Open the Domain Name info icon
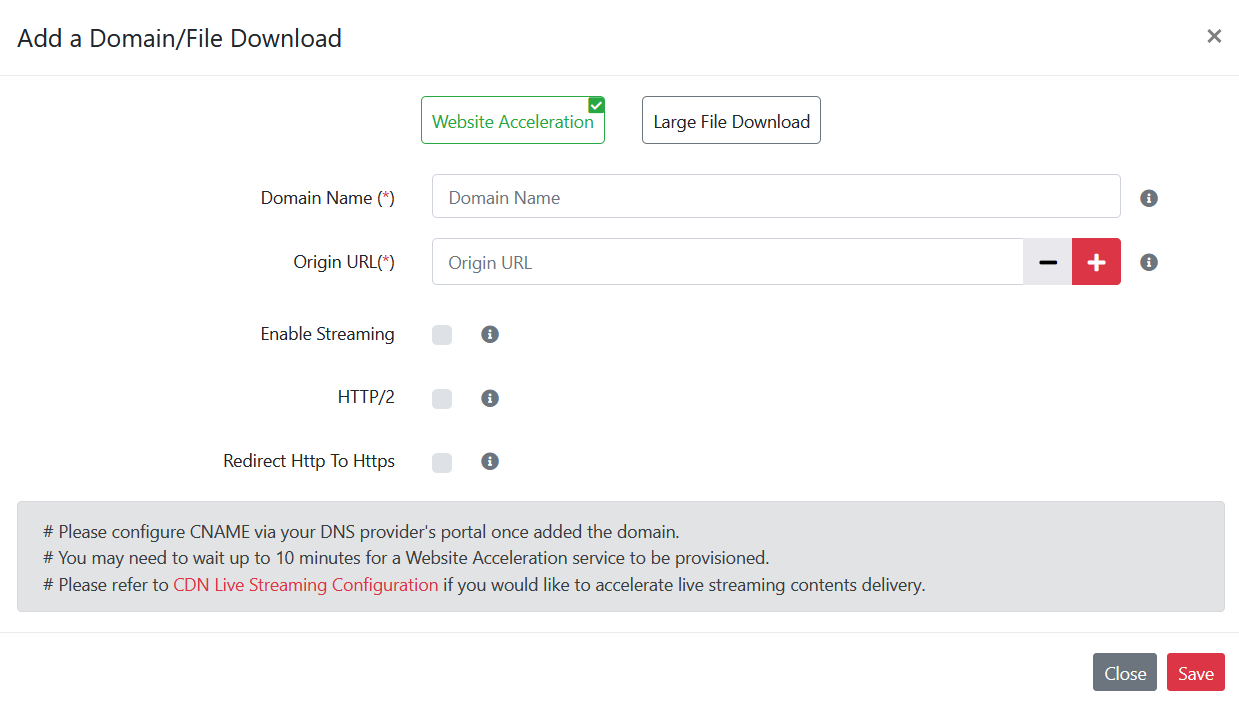Image resolution: width=1239 pixels, height=707 pixels. coord(1149,198)
